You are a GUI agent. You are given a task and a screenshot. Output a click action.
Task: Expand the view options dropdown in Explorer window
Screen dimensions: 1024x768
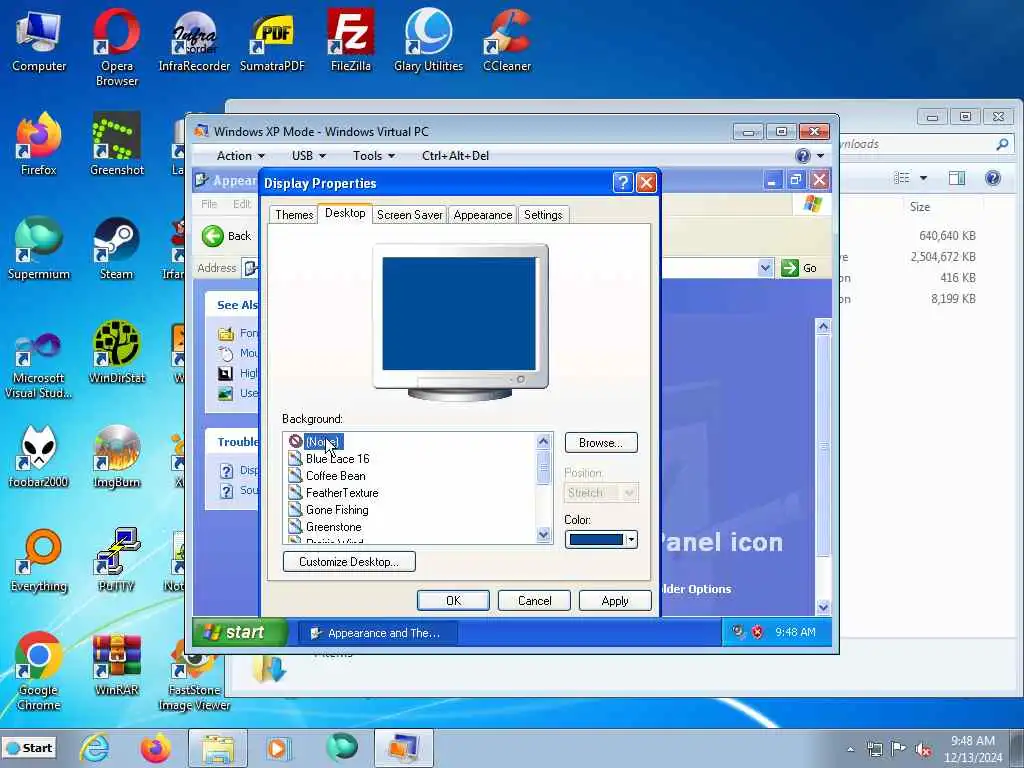pyautogui.click(x=923, y=178)
